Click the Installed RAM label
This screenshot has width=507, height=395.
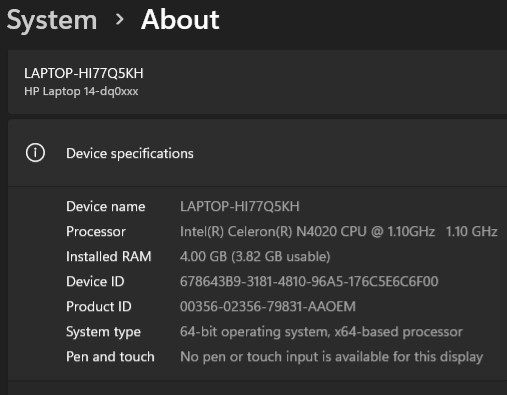pyautogui.click(x=109, y=257)
